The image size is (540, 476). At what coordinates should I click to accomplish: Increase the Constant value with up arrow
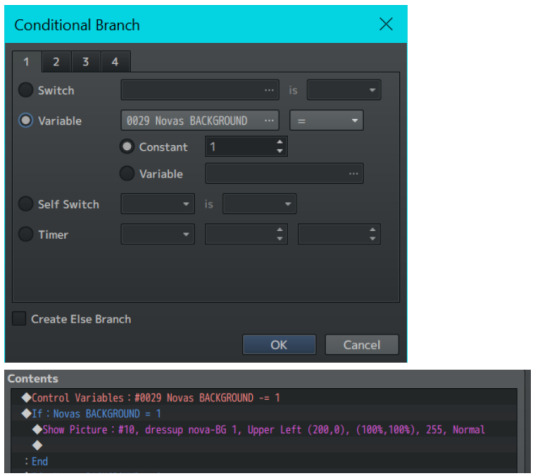click(280, 142)
